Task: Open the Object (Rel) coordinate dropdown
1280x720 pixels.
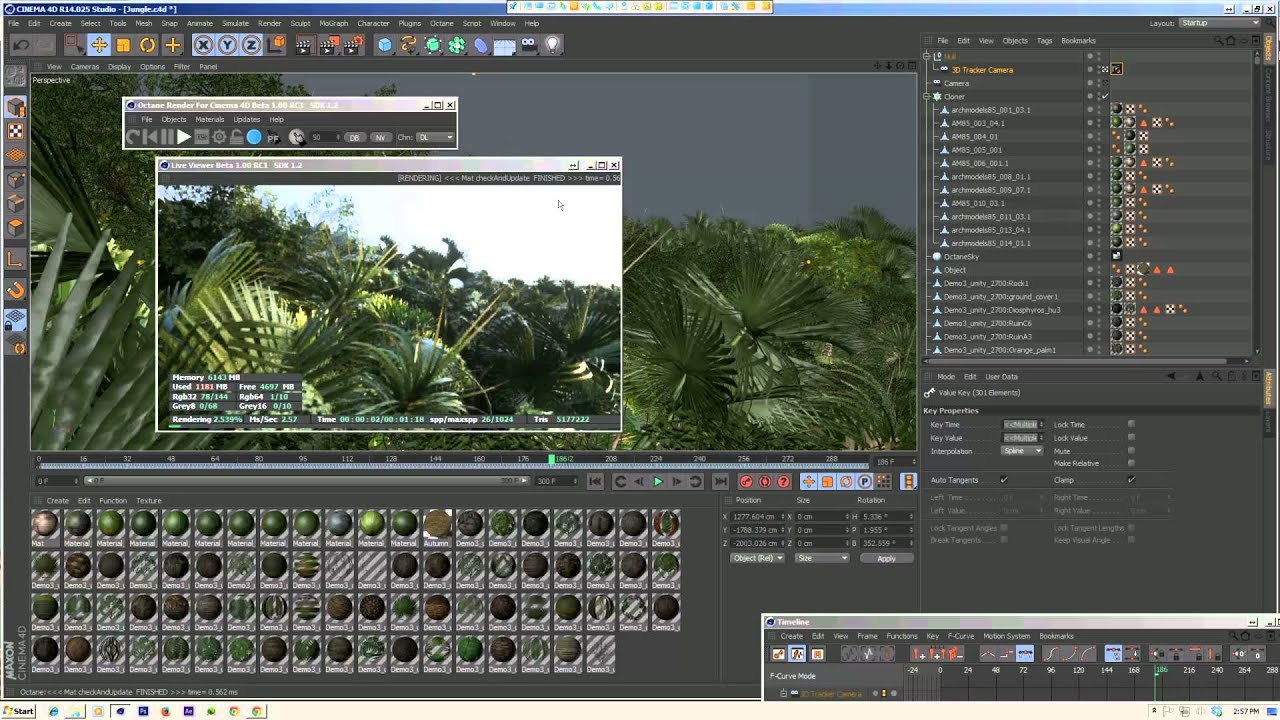Action: (x=758, y=558)
